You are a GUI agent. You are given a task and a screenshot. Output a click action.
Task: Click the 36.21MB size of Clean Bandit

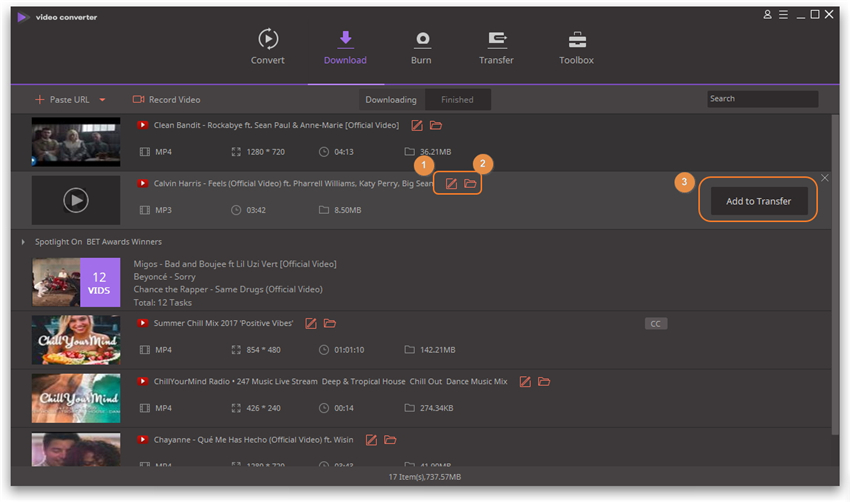click(435, 152)
